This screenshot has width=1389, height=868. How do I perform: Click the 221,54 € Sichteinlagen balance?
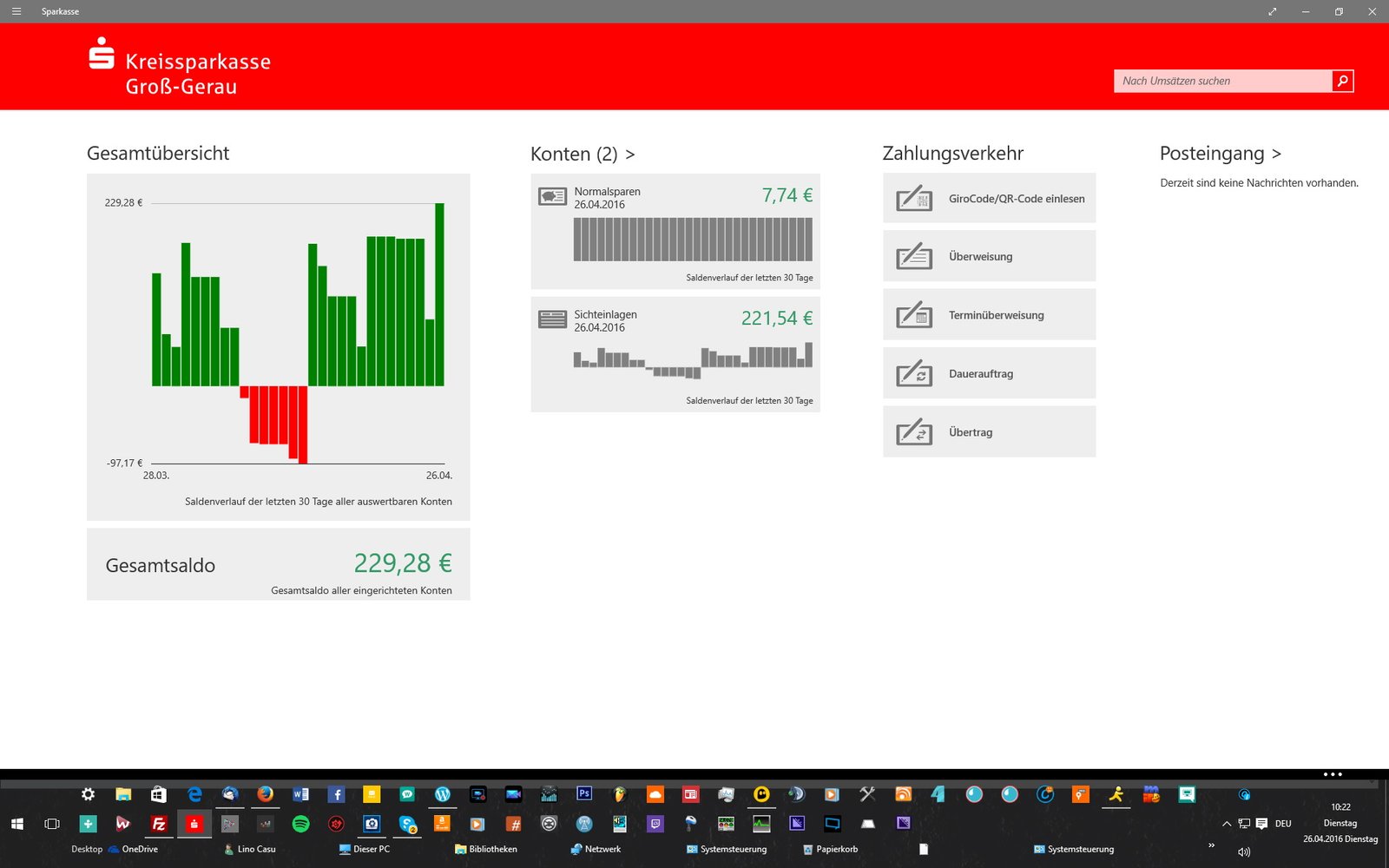(x=777, y=319)
